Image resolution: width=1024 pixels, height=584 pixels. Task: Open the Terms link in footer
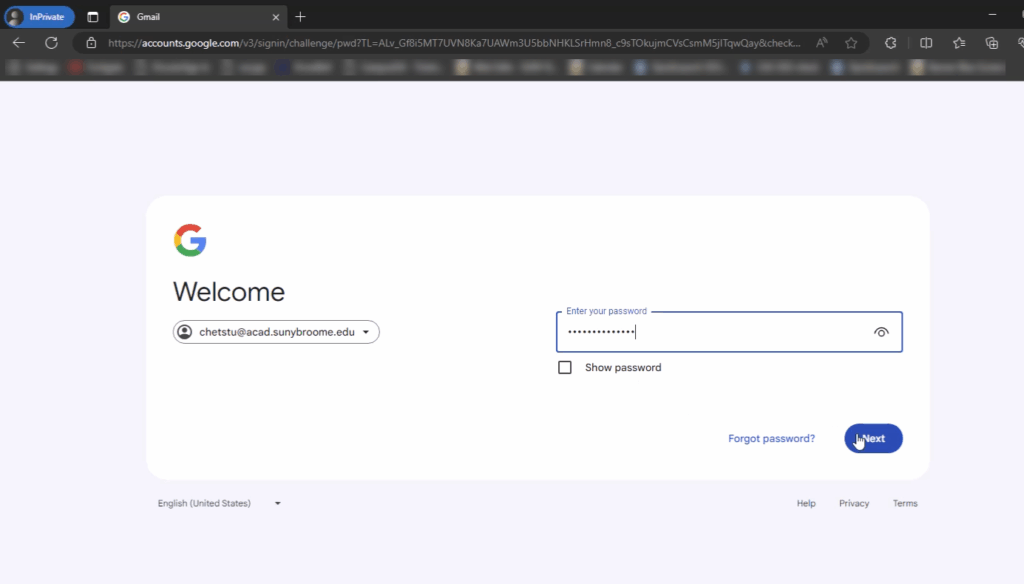pos(905,504)
